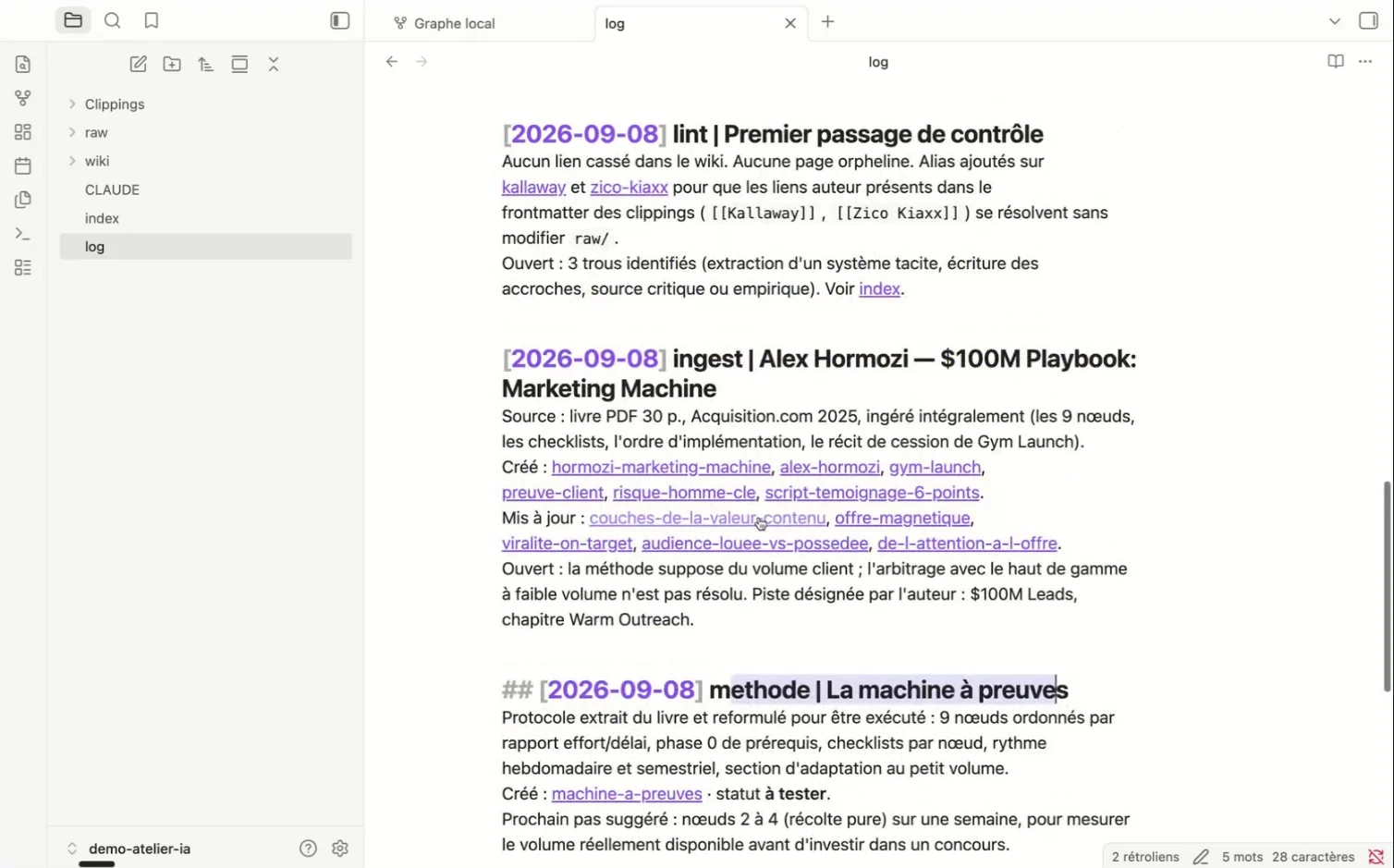Screen dimensions: 1394x868
Task: Open the offre-magnetique link
Action: tap(902, 519)
